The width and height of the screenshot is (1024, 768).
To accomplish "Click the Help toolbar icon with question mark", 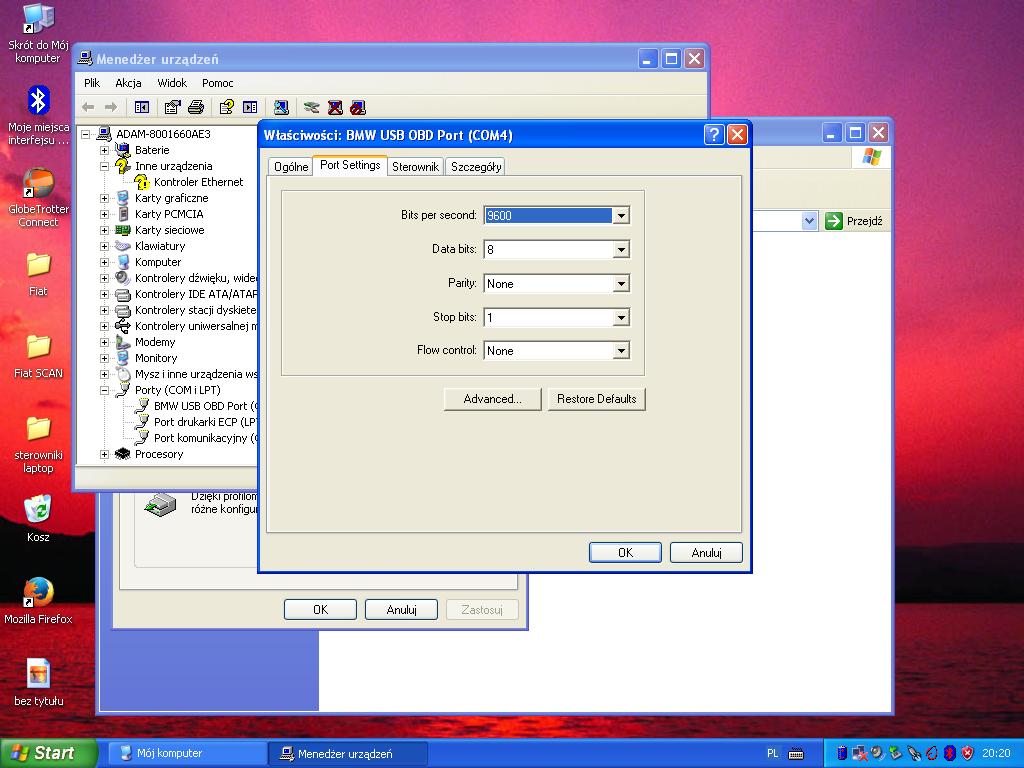I will (x=227, y=107).
